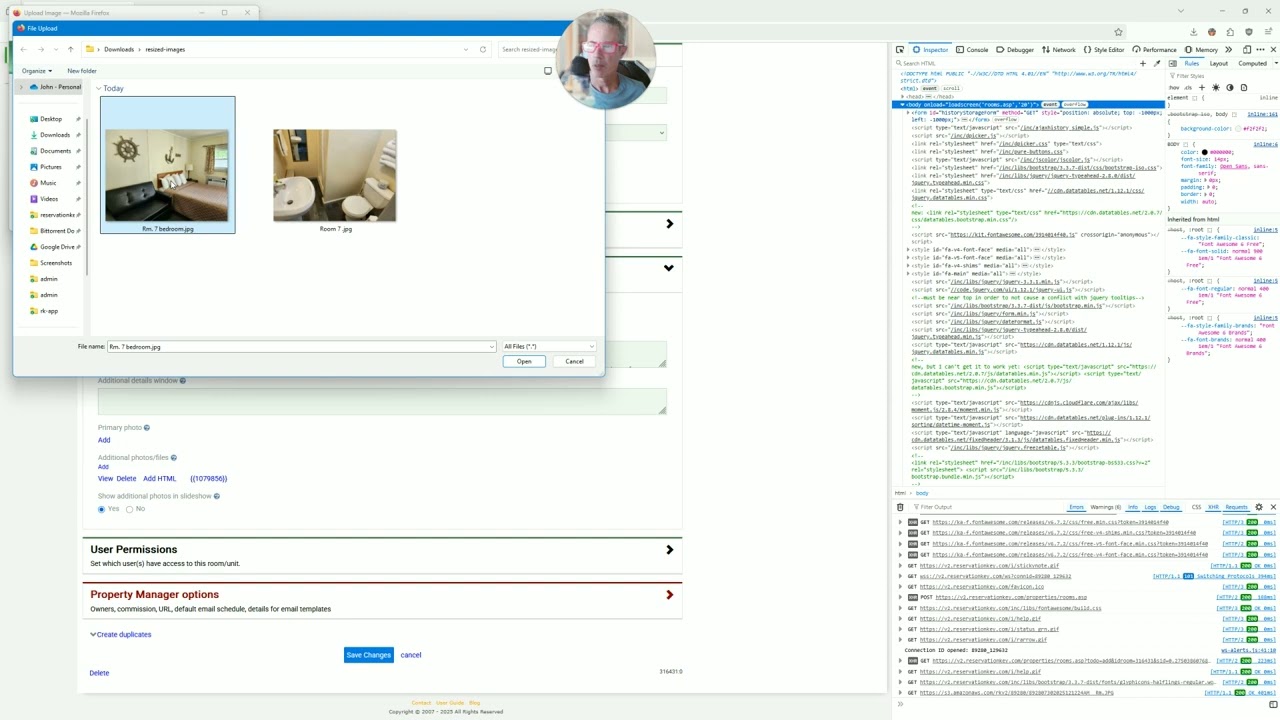Viewport: 1280px width, 720px height.
Task: Click Cancel button in File Upload
Action: pos(574,362)
